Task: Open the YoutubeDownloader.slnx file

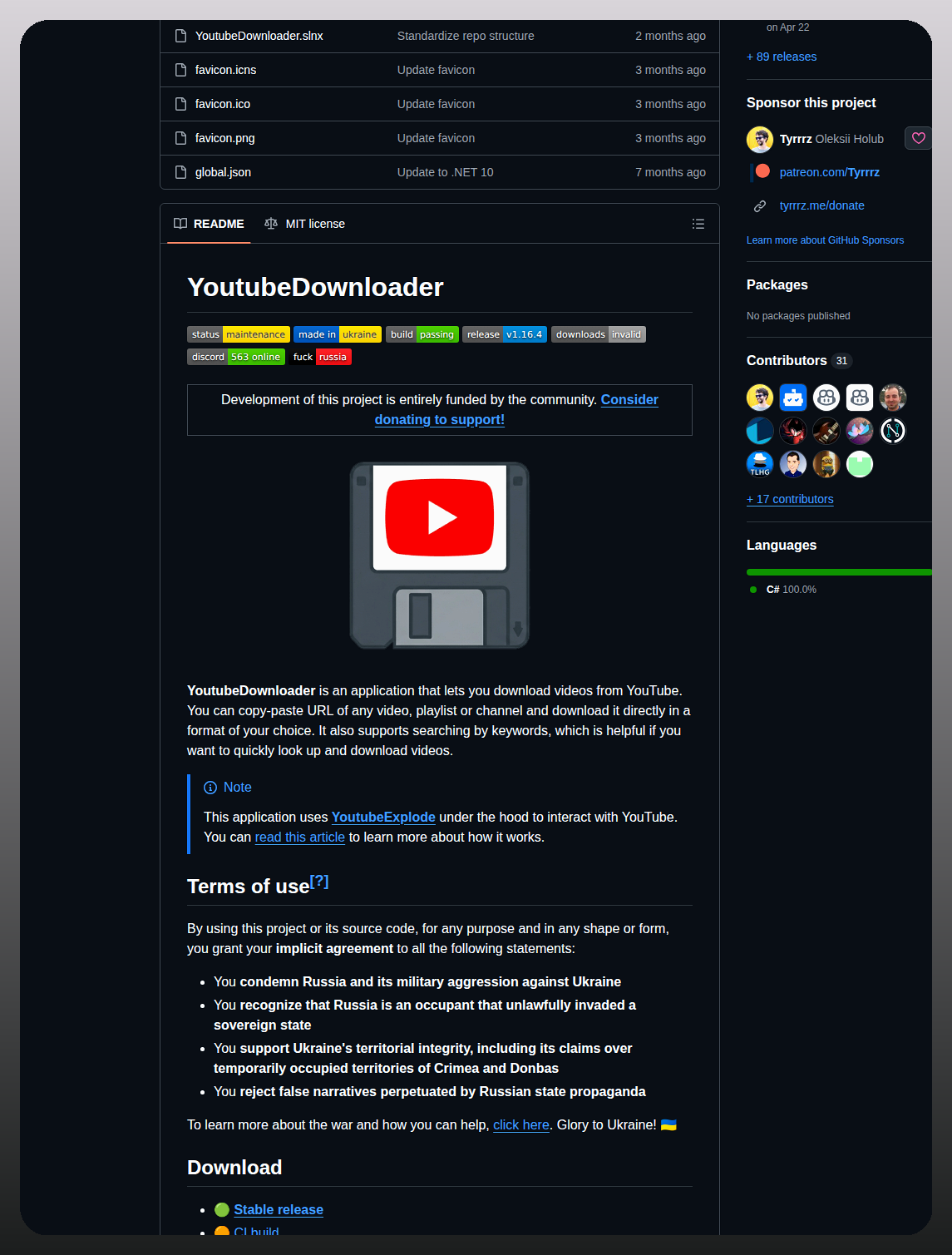Action: click(259, 36)
